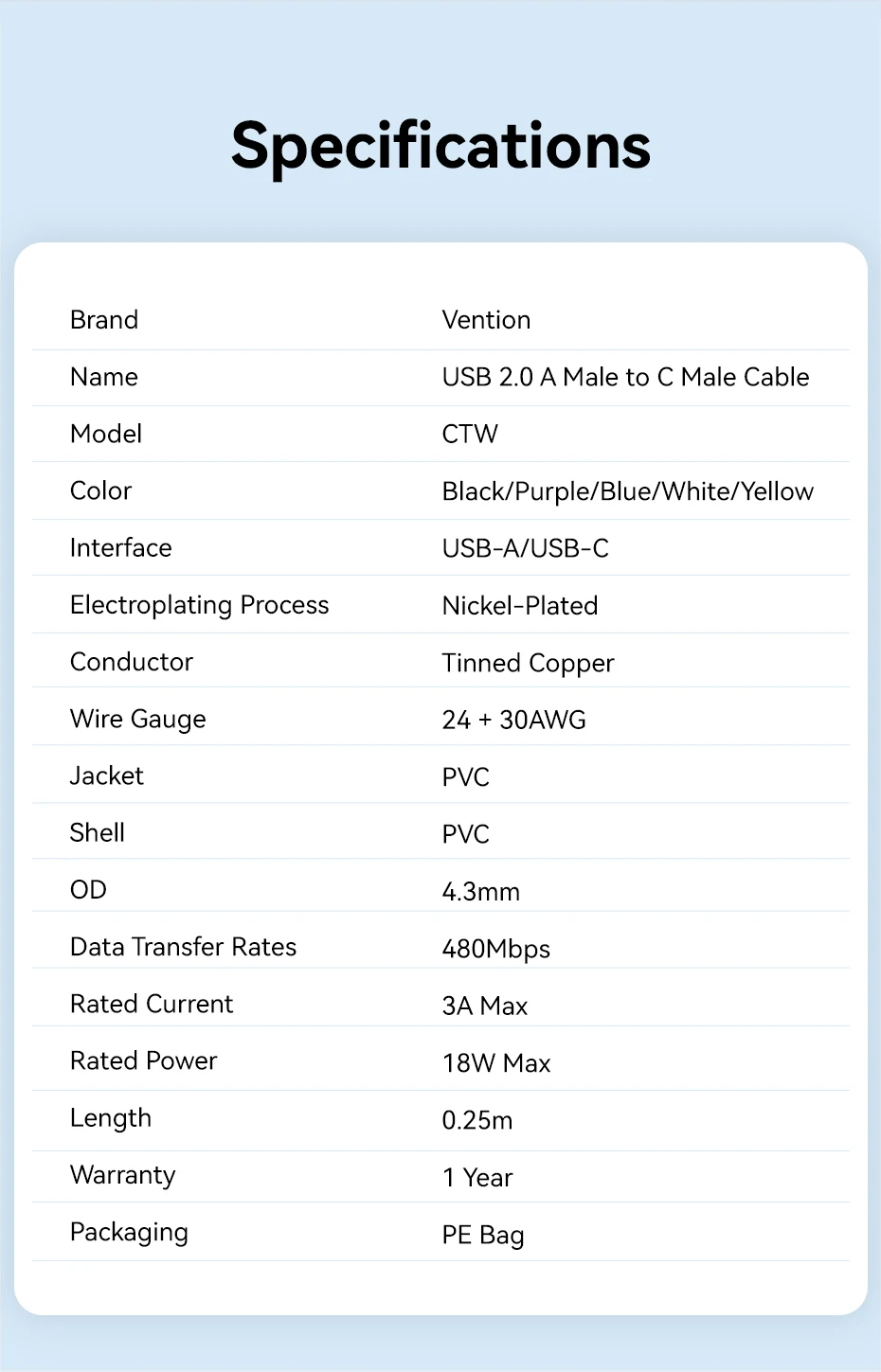Click the CTW model value
The height and width of the screenshot is (1372, 881).
tap(470, 434)
